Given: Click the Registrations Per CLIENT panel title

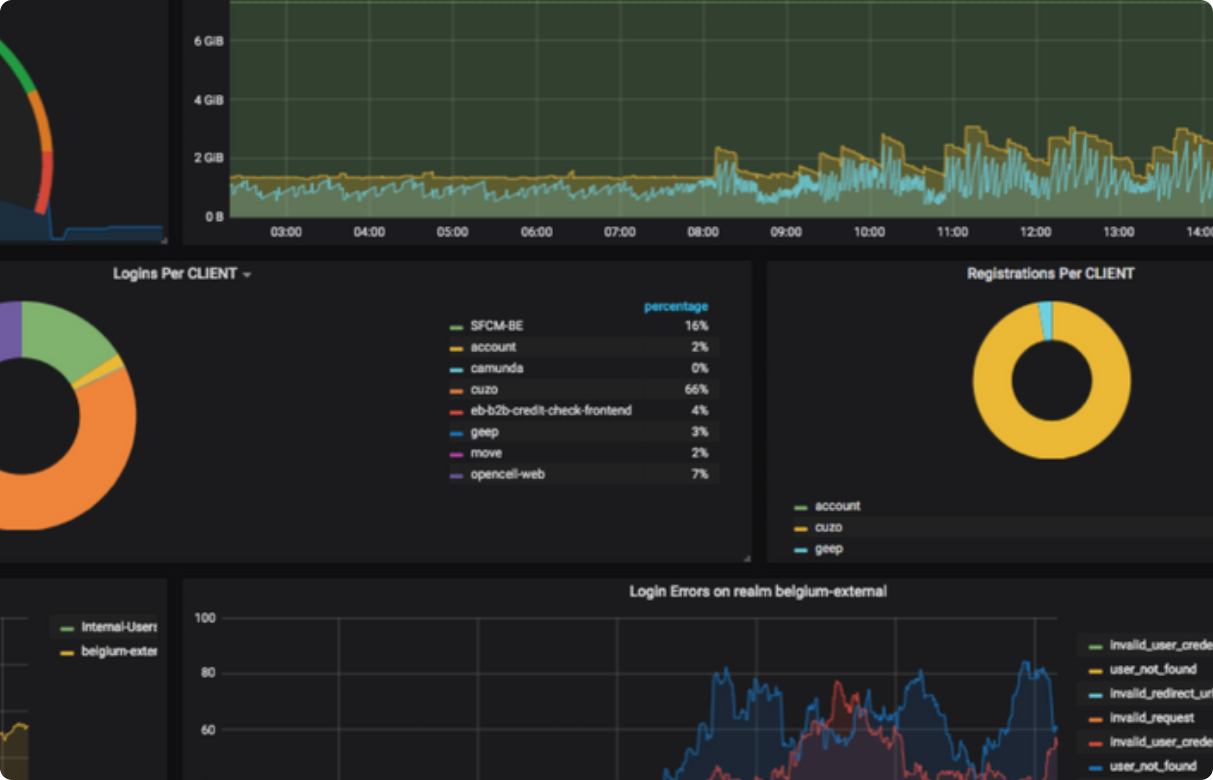Looking at the screenshot, I should 1049,273.
